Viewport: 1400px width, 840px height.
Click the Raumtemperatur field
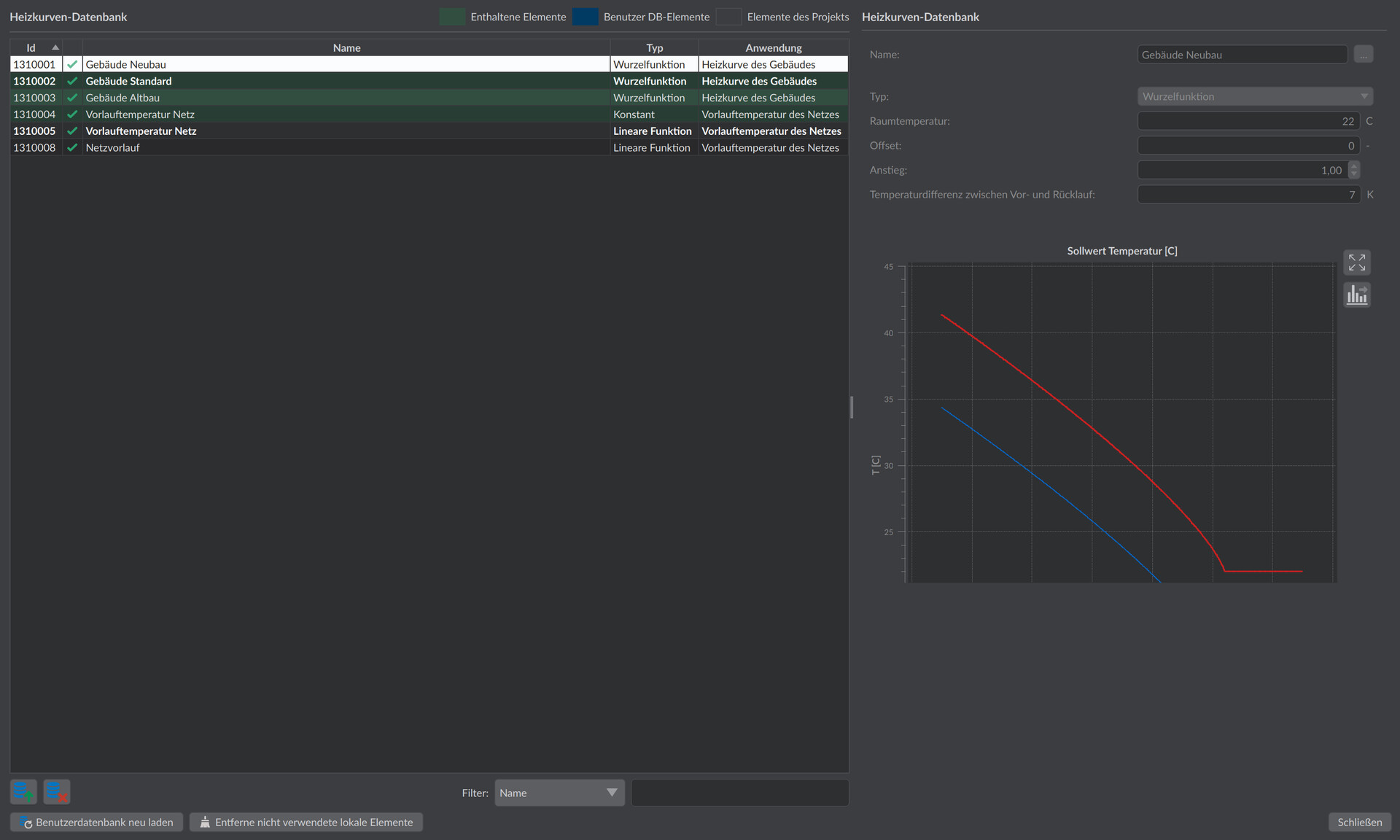(x=1248, y=121)
